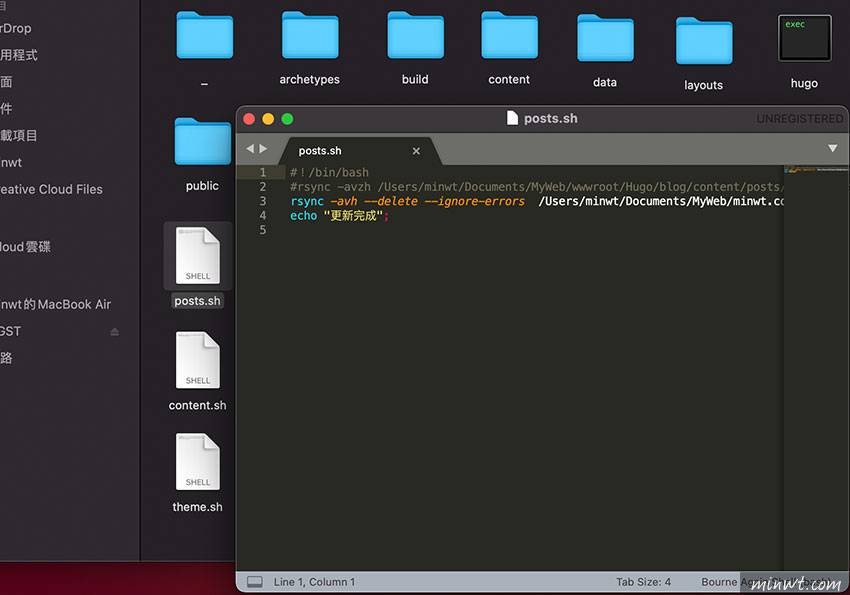Select the theme.sh shell file

[197, 463]
